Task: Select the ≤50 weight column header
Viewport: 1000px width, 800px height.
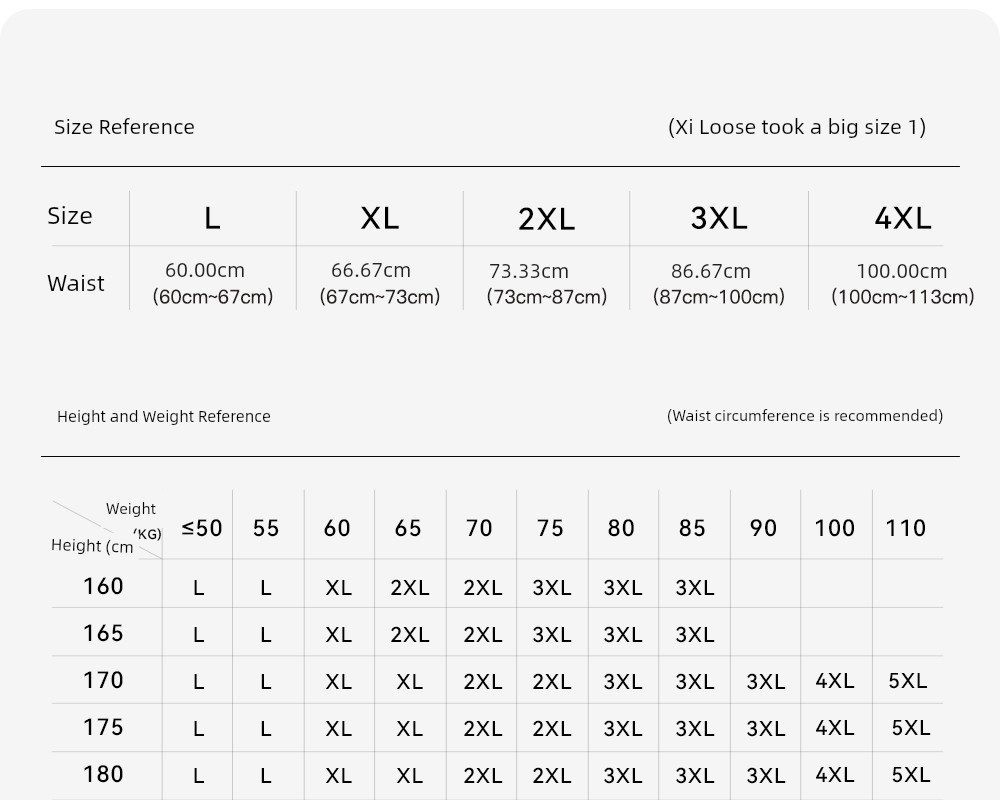Action: [x=202, y=528]
